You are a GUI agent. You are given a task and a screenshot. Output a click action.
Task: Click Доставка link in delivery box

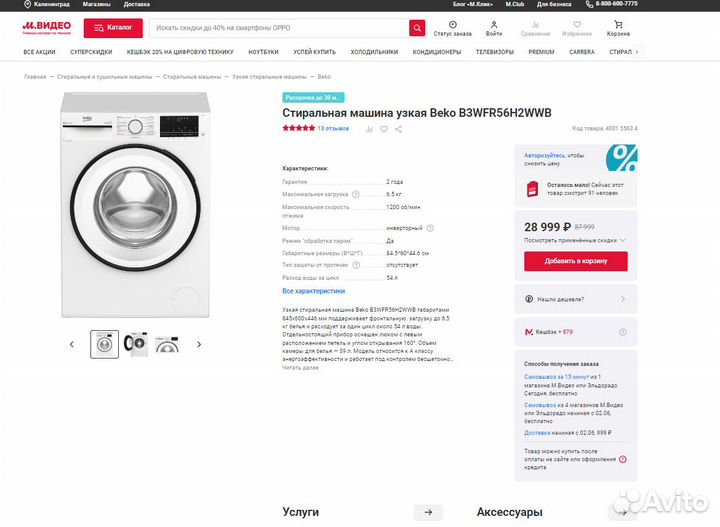[537, 433]
